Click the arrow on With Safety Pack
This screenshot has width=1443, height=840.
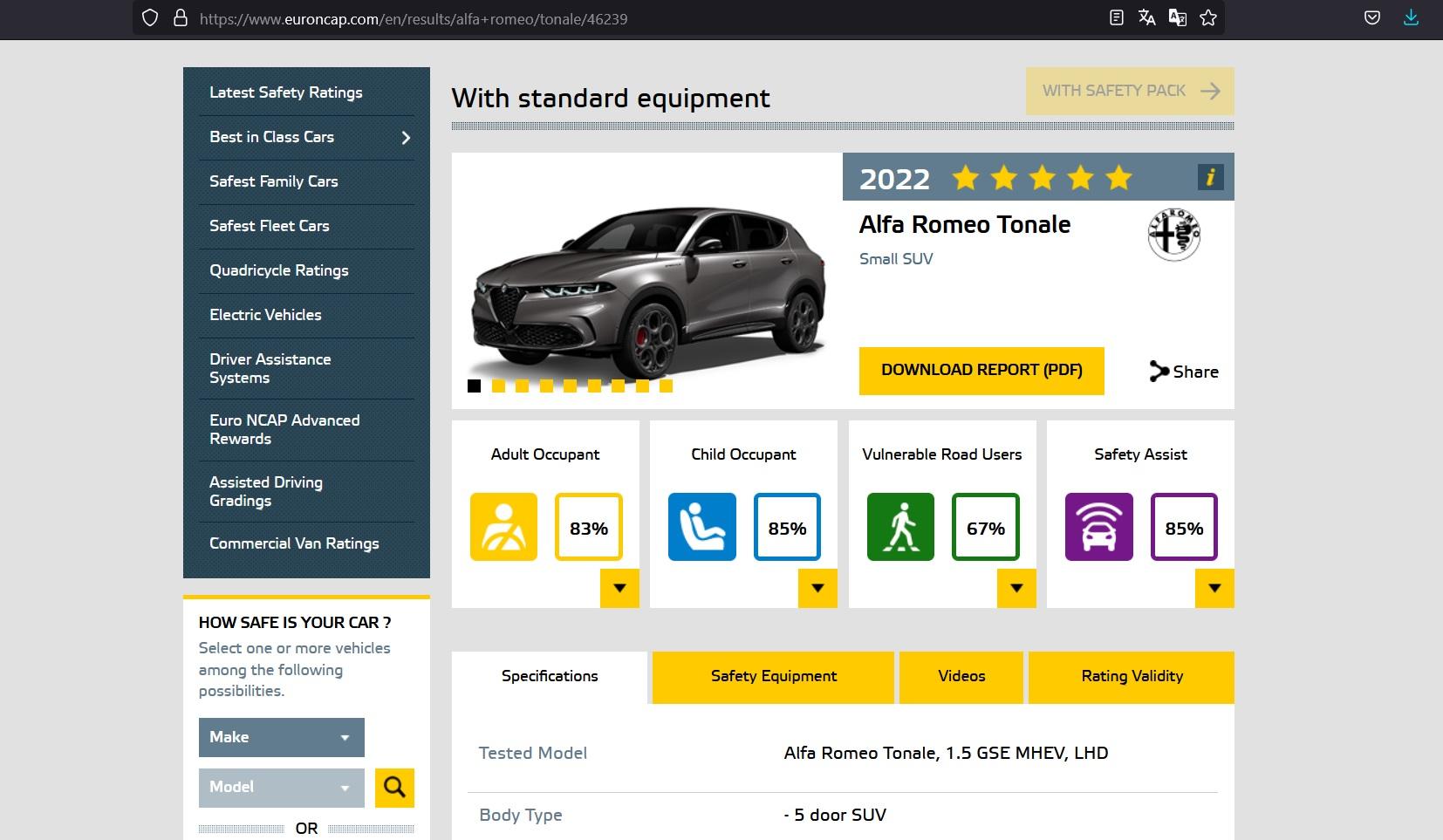tap(1210, 91)
